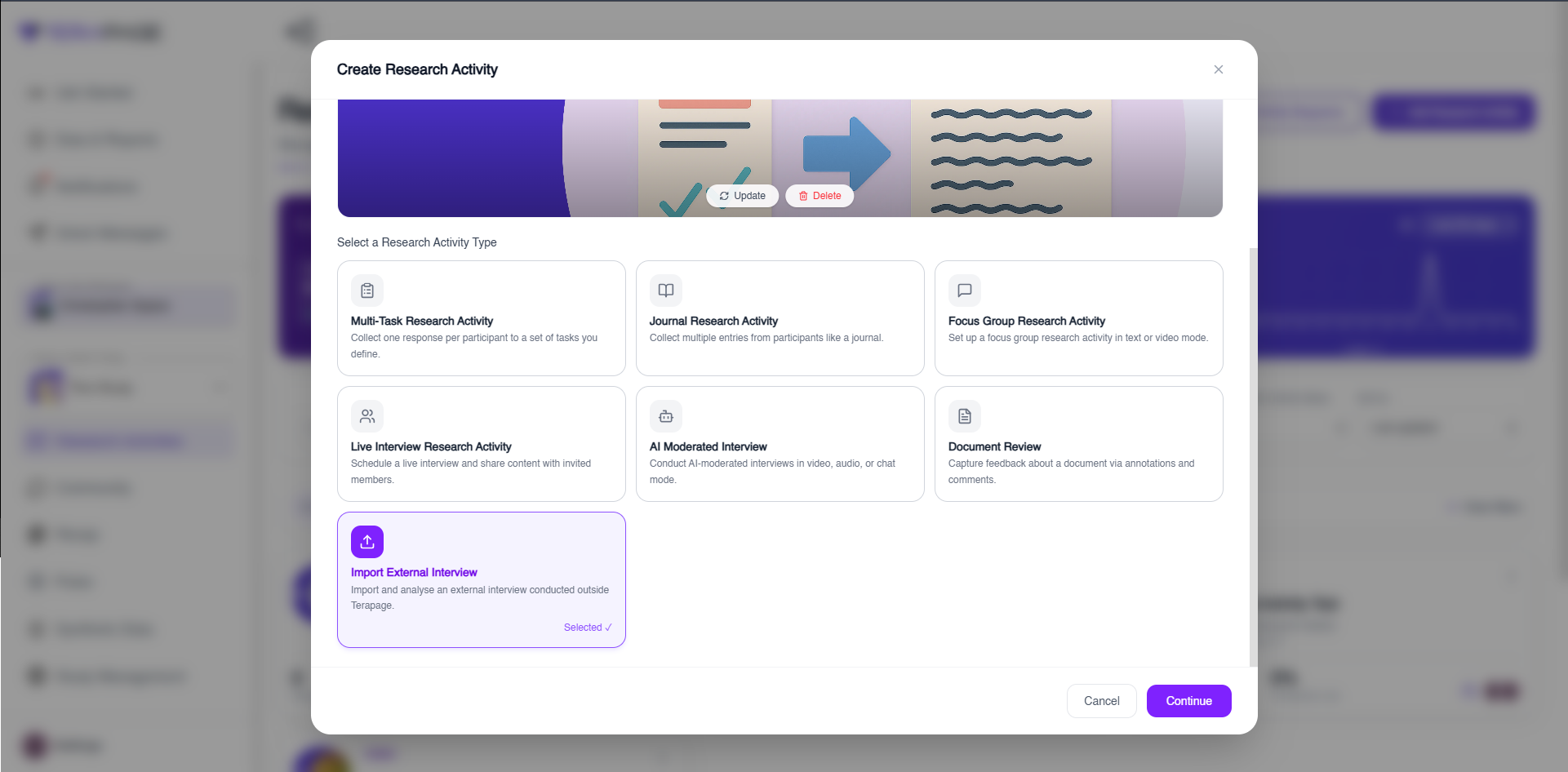The height and width of the screenshot is (772, 1568).
Task: Click the AI Moderated Interview robot icon
Action: (666, 416)
